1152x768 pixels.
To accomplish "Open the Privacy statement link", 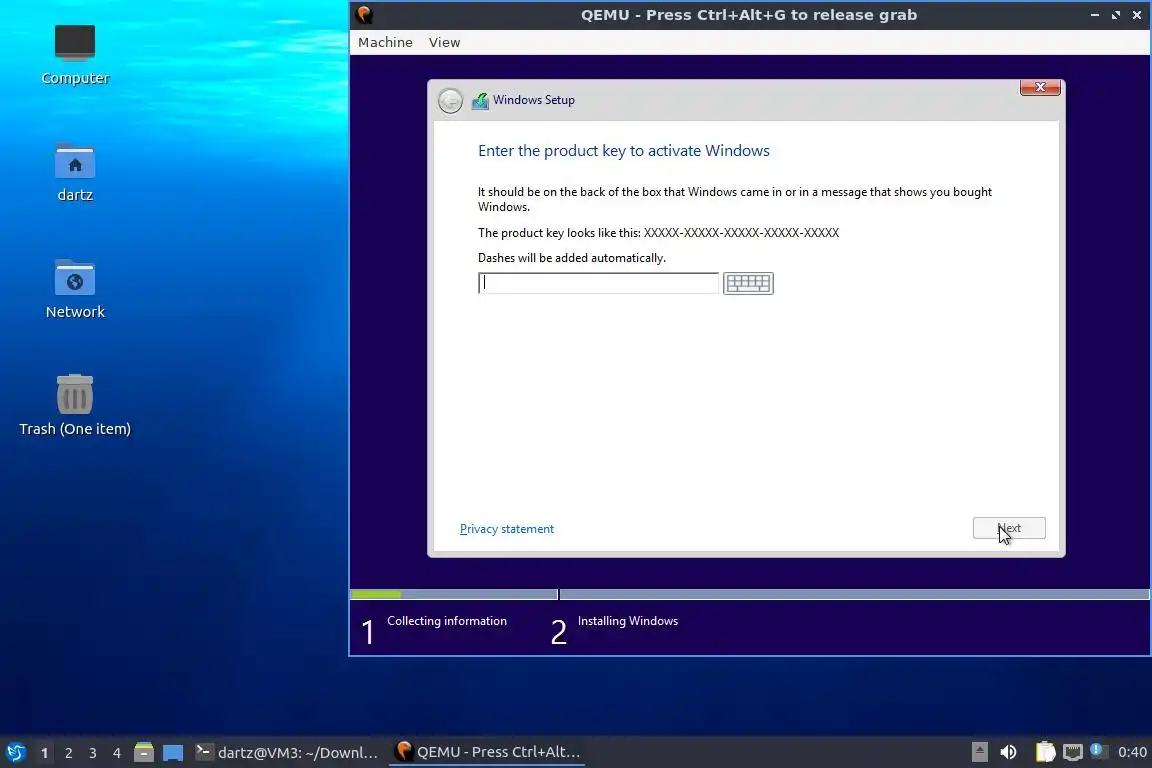I will [506, 529].
